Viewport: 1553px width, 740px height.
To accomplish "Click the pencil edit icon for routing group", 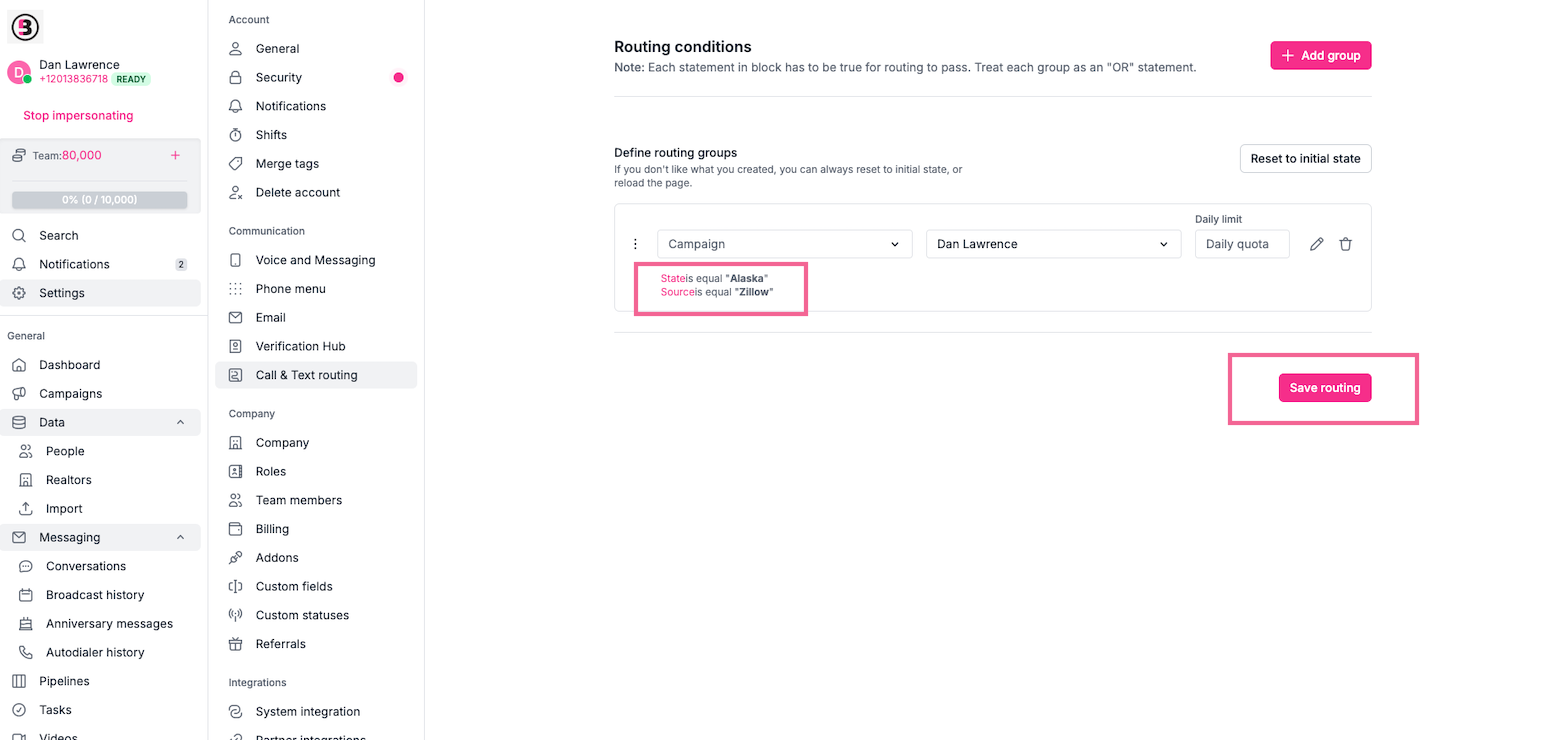I will point(1316,243).
